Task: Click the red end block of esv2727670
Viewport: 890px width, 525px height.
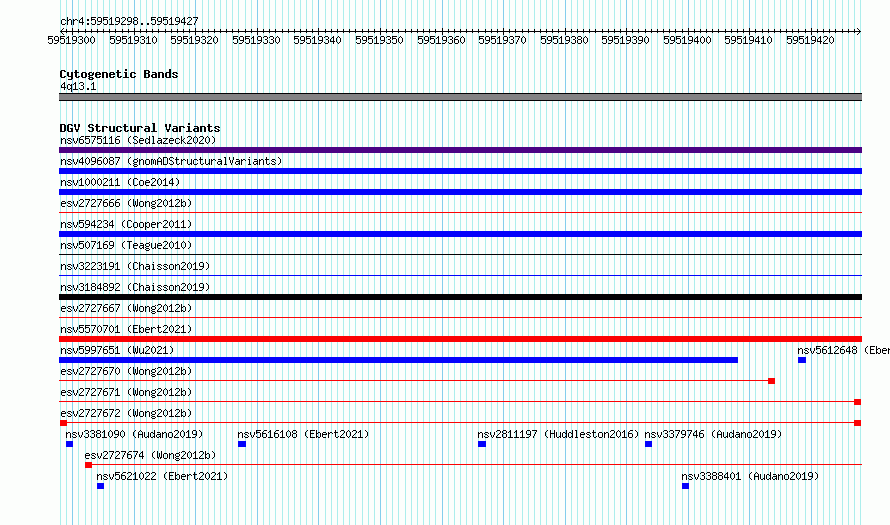Action: [x=771, y=381]
